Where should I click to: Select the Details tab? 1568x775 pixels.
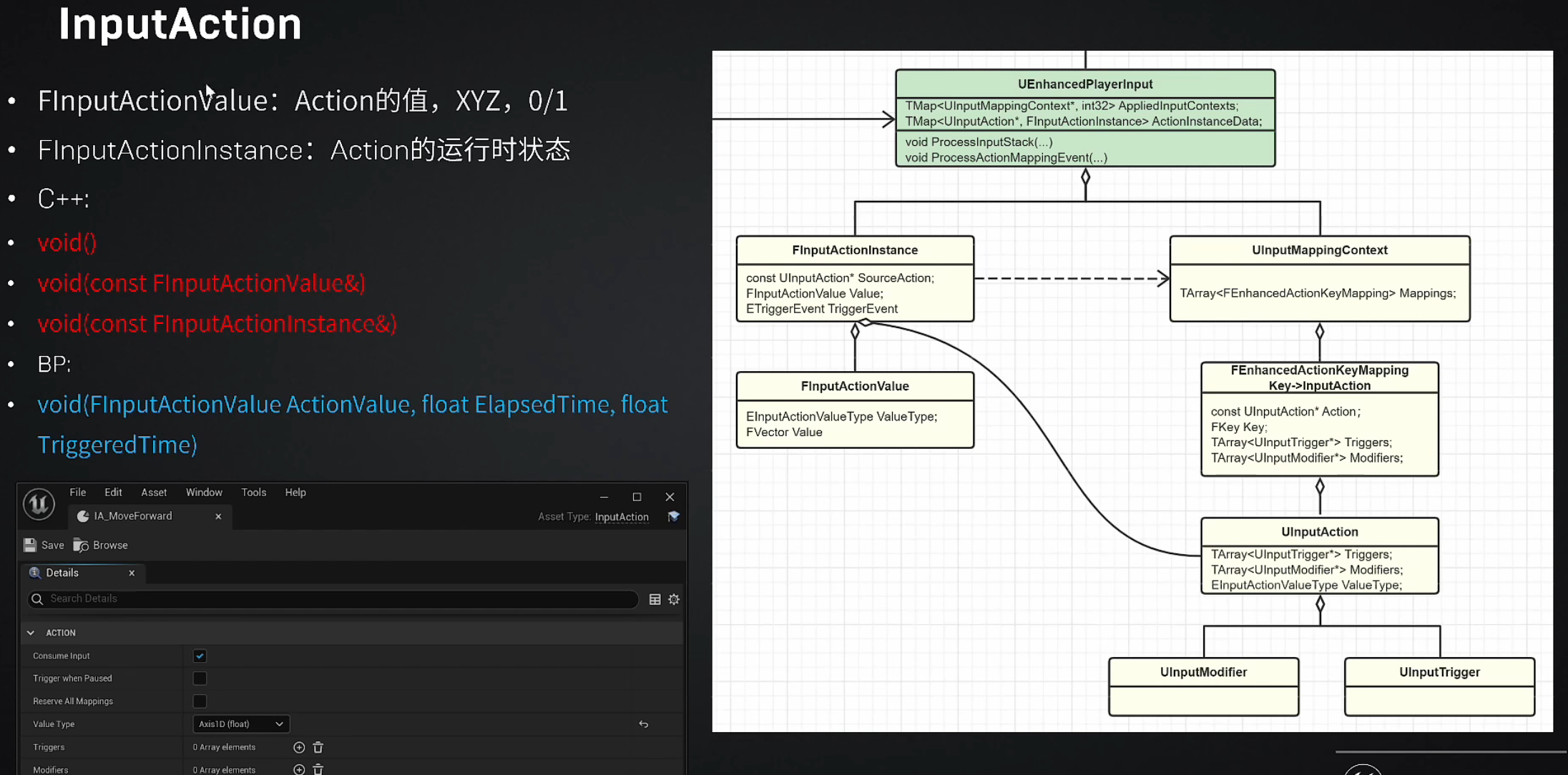tap(83, 573)
